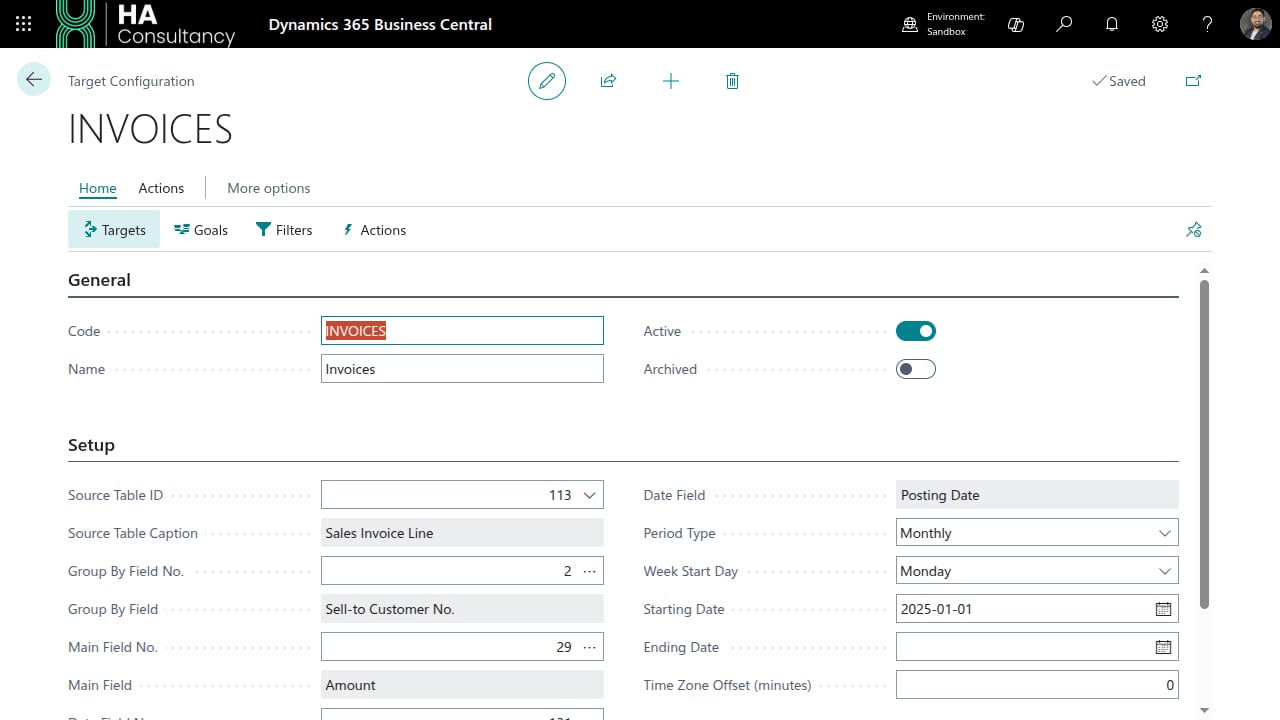Click the INVOICES page heading
Image resolution: width=1280 pixels, height=720 pixels.
click(x=150, y=130)
